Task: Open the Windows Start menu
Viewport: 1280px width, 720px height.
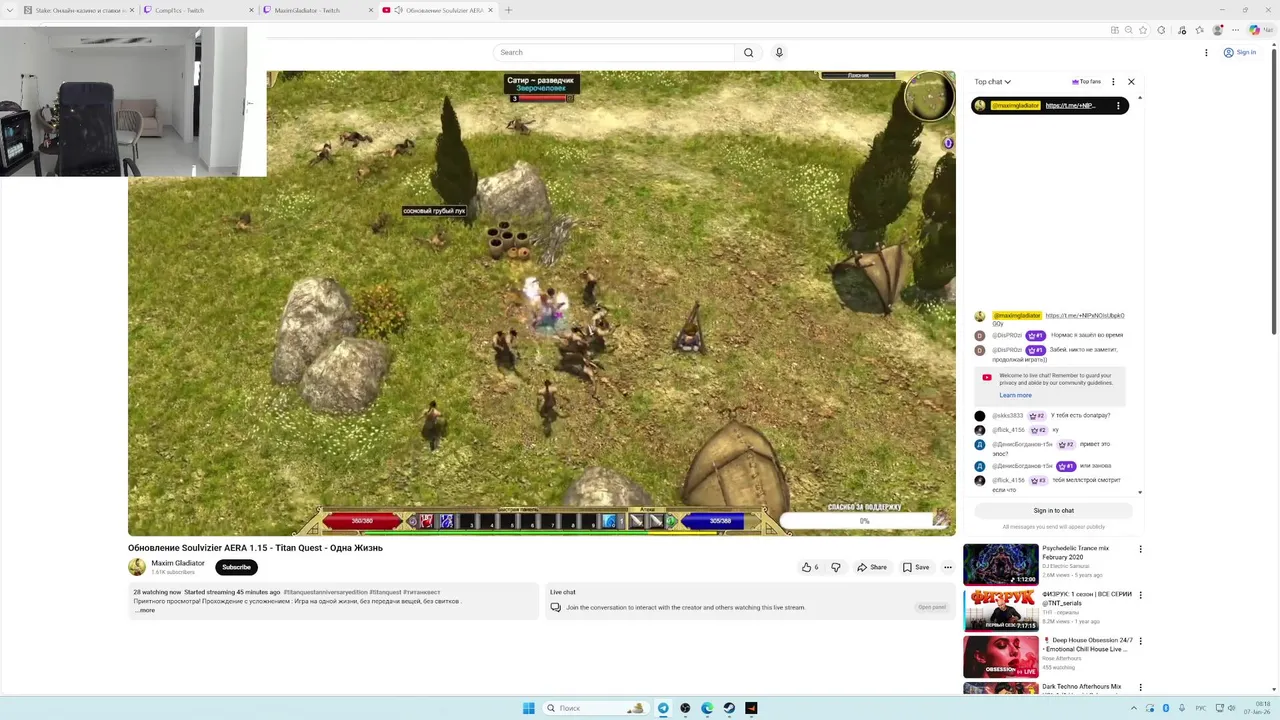Action: click(528, 708)
